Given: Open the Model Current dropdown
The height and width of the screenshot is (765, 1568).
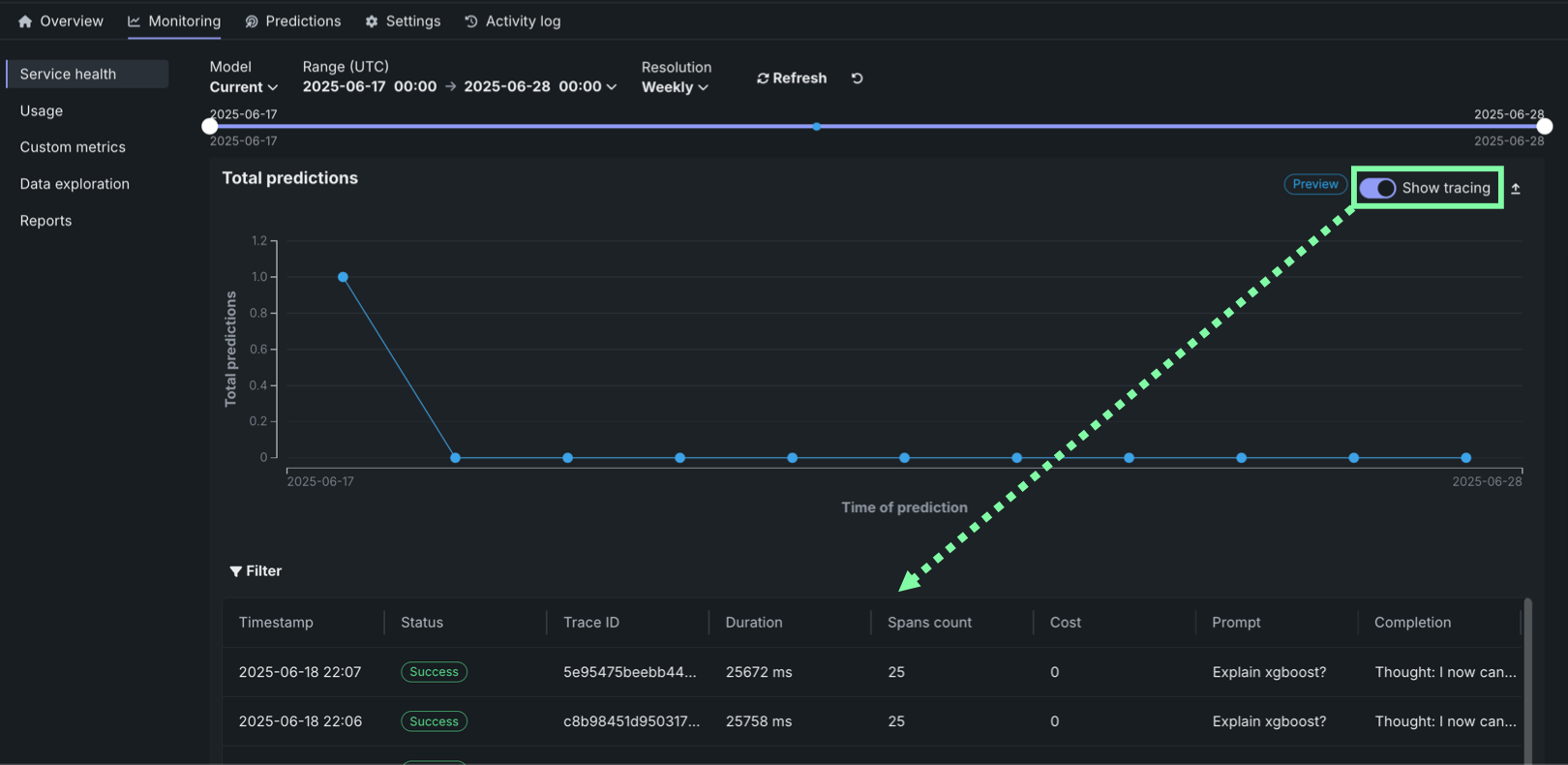Looking at the screenshot, I should pyautogui.click(x=244, y=87).
